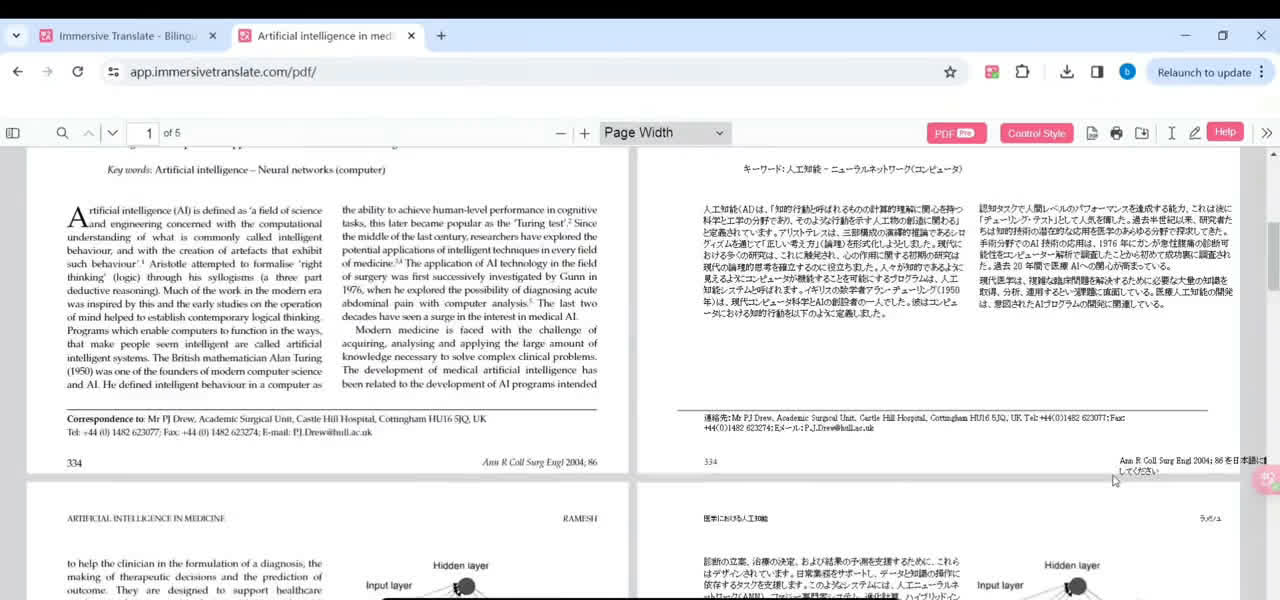Viewport: 1280px width, 600px height.
Task: Open Control Style options
Action: 1036,133
